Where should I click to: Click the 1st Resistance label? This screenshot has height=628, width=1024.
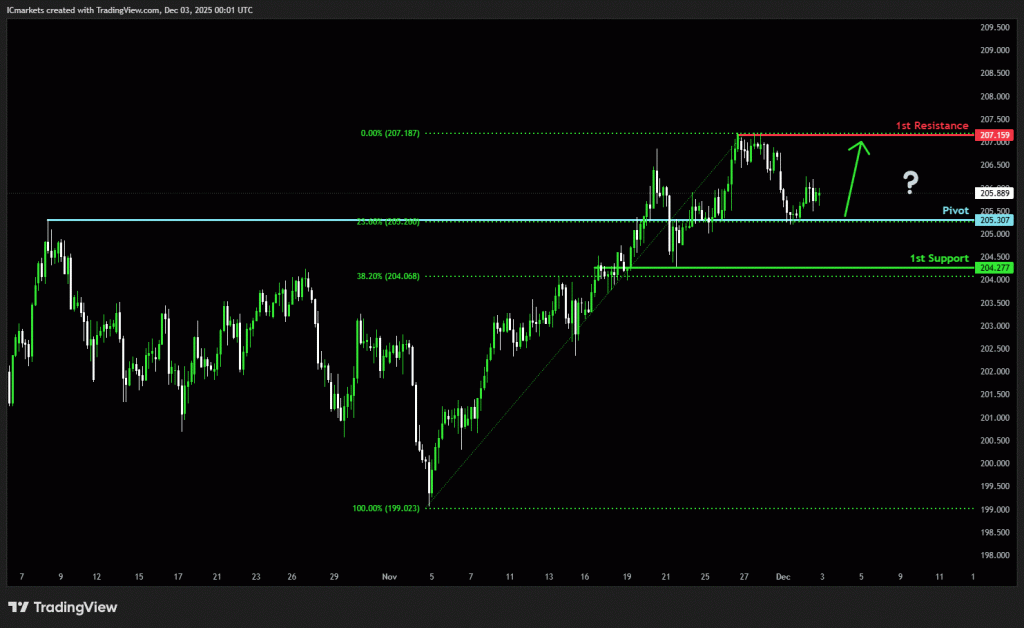coord(931,126)
